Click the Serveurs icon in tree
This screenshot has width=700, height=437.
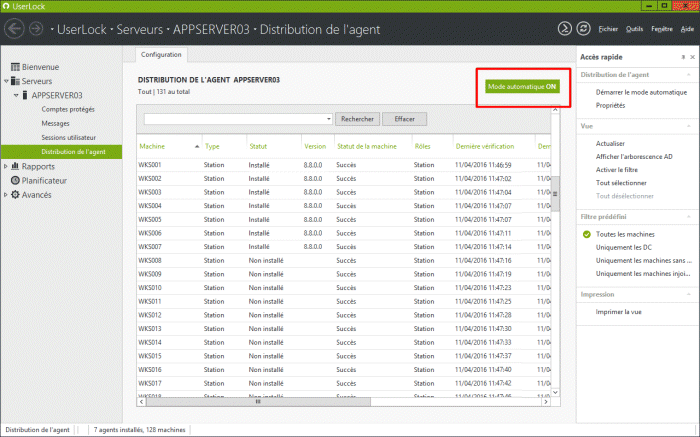(15, 81)
